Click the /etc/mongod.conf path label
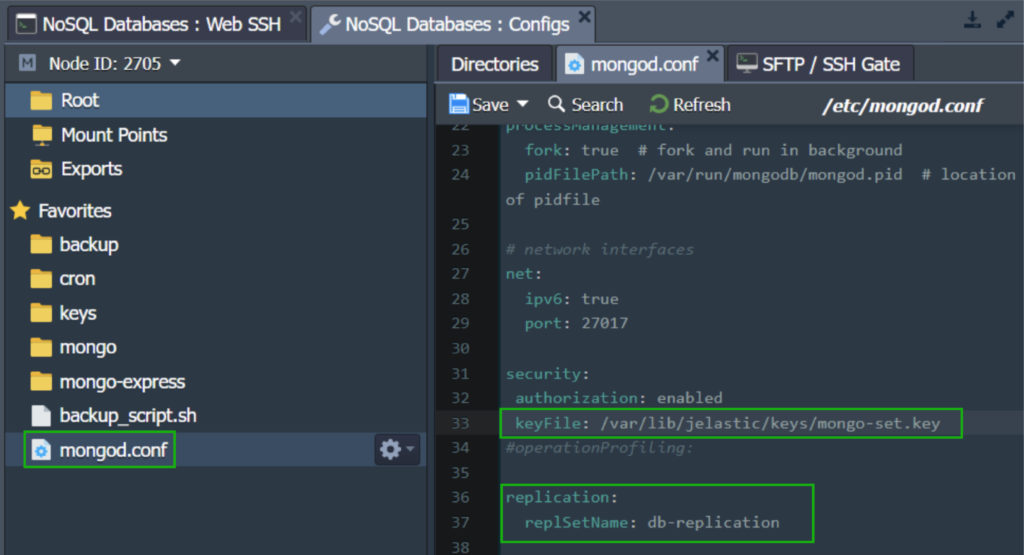1024x555 pixels. coord(903,105)
